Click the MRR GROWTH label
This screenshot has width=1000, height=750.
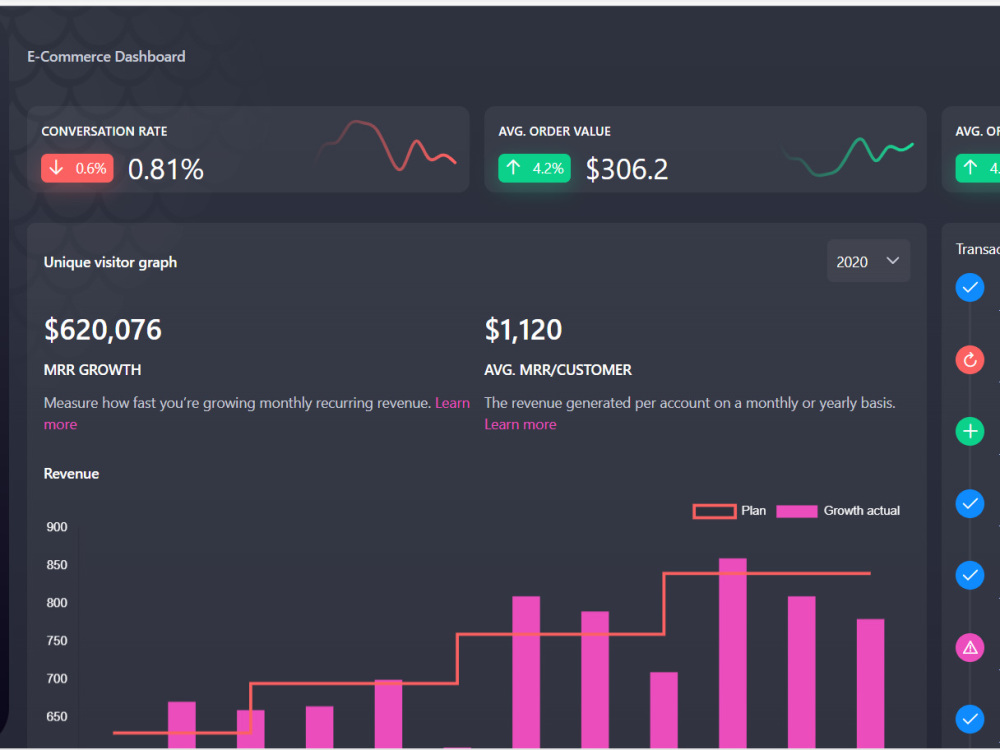[92, 370]
